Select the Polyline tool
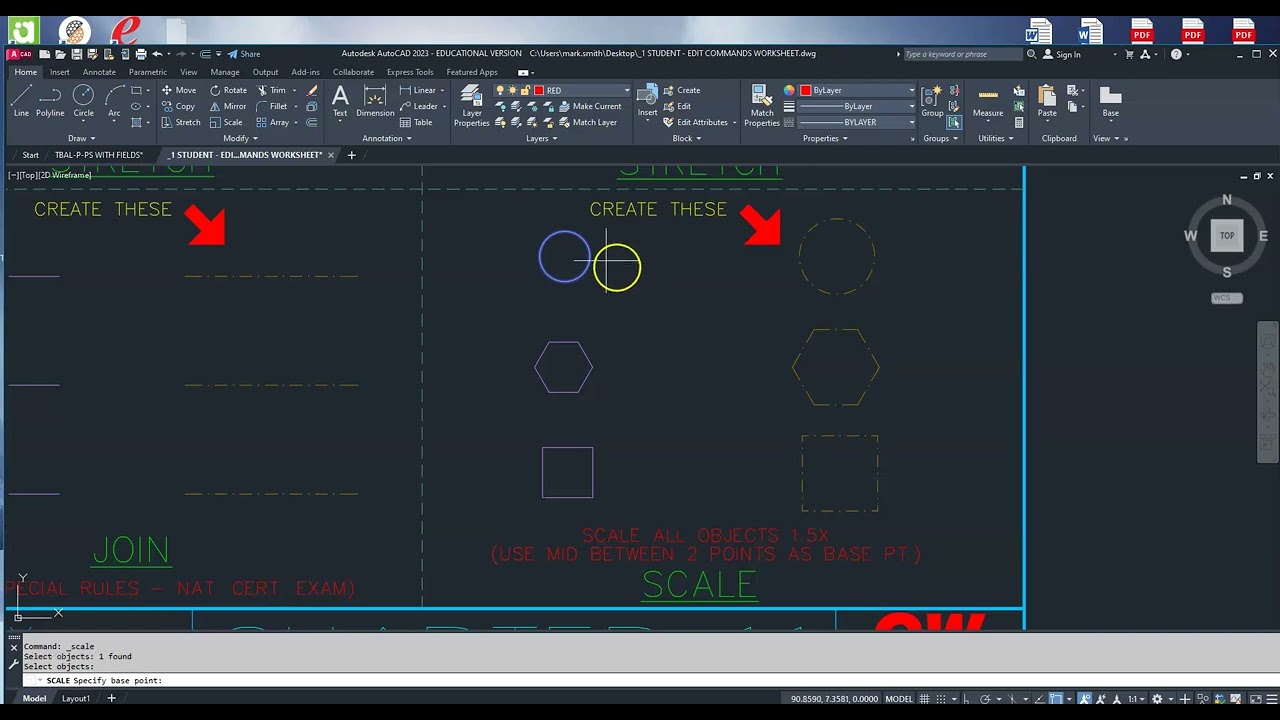This screenshot has height=720, width=1280. tap(50, 101)
